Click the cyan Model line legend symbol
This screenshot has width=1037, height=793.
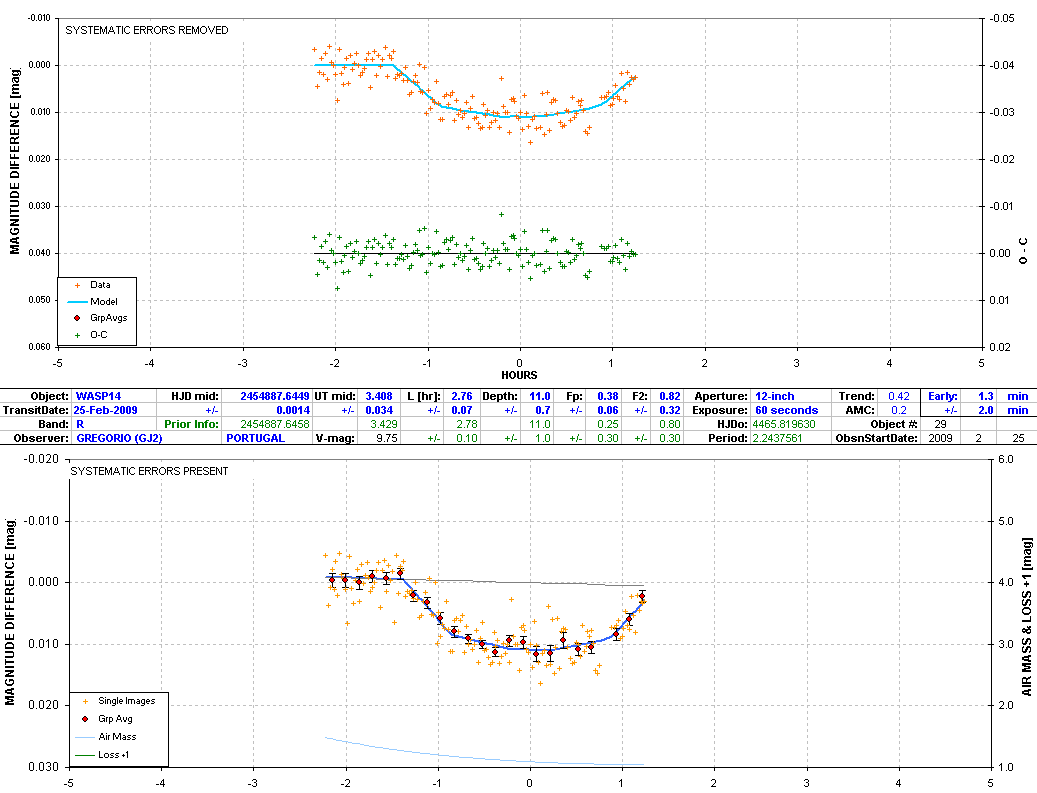click(77, 301)
